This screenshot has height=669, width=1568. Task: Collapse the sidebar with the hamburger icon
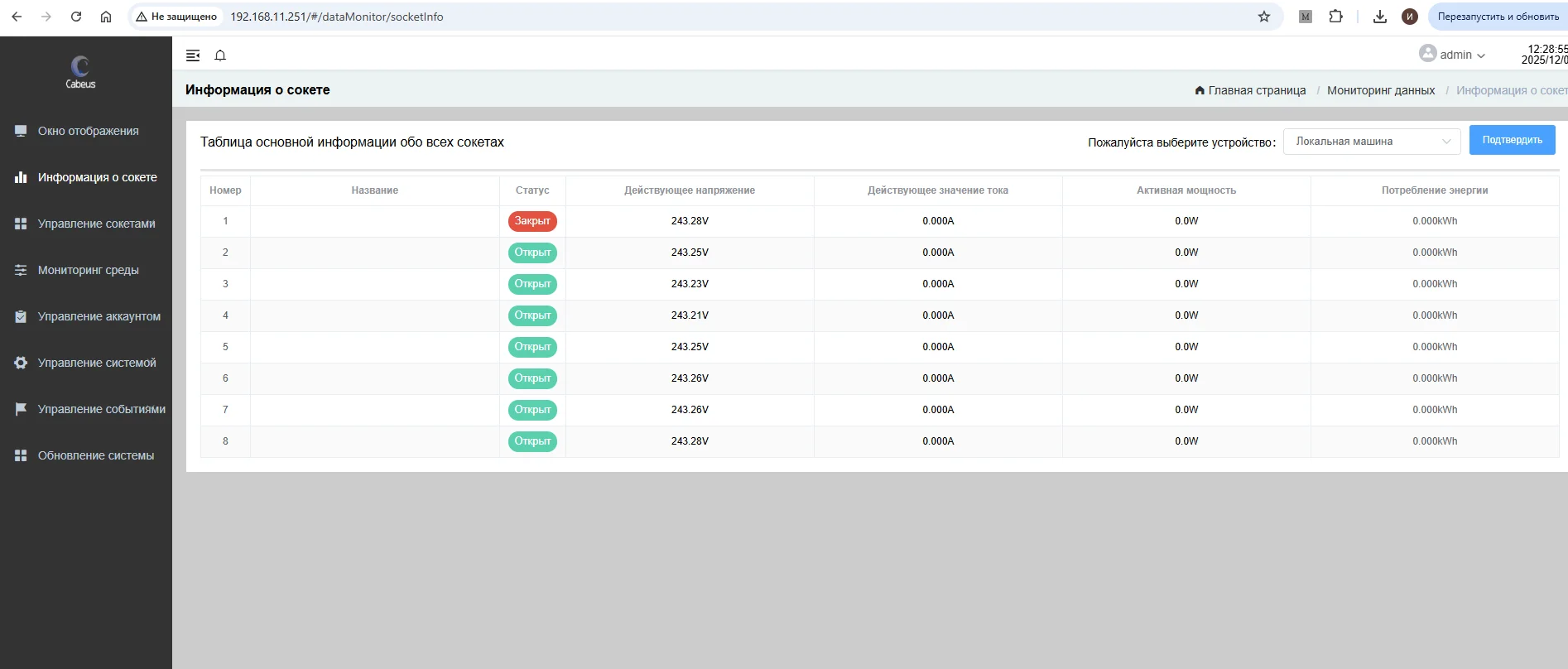pos(193,55)
